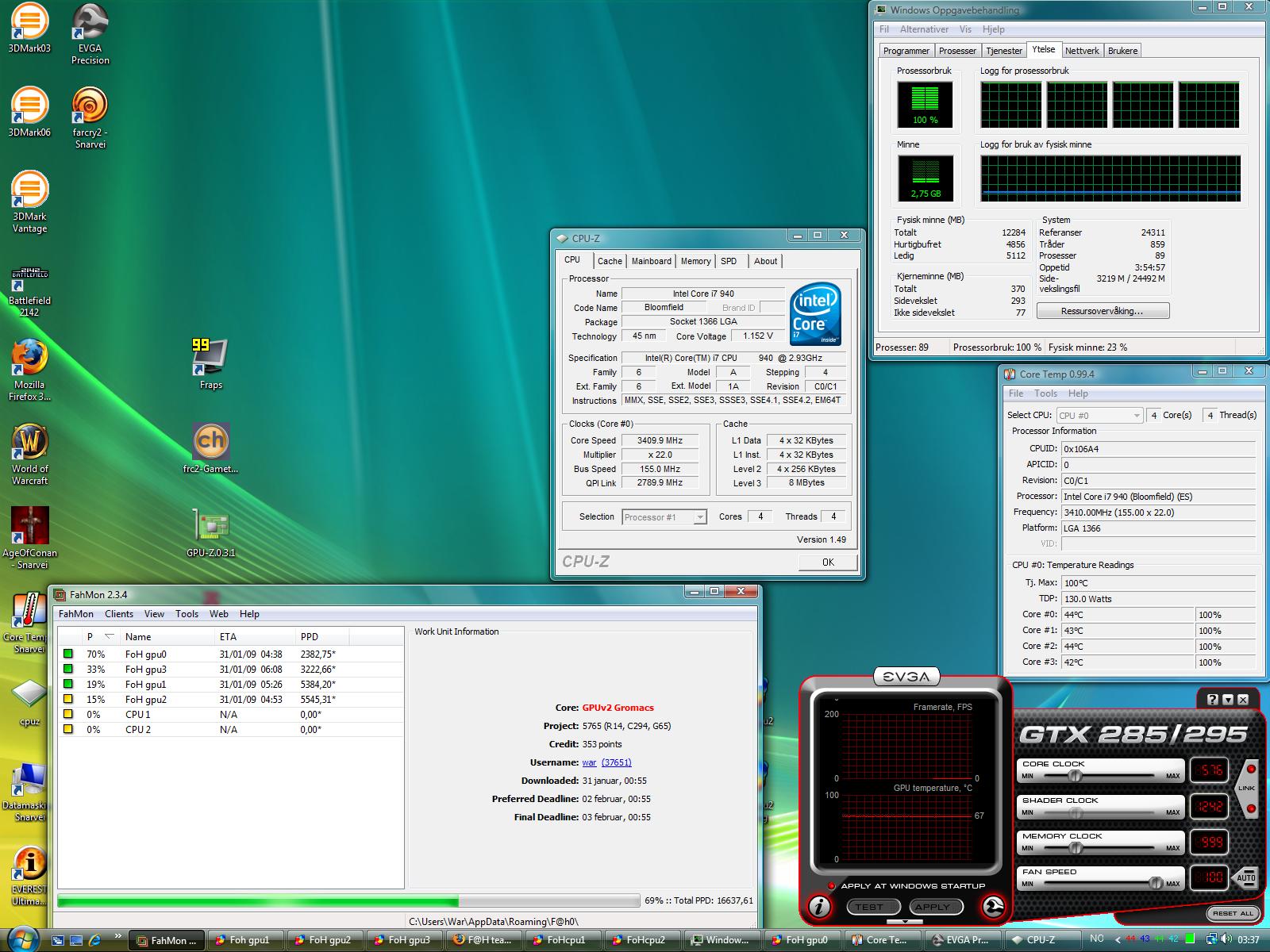This screenshot has height=952, width=1270.
Task: Open team (37651) link in FahMon
Action: point(617,762)
